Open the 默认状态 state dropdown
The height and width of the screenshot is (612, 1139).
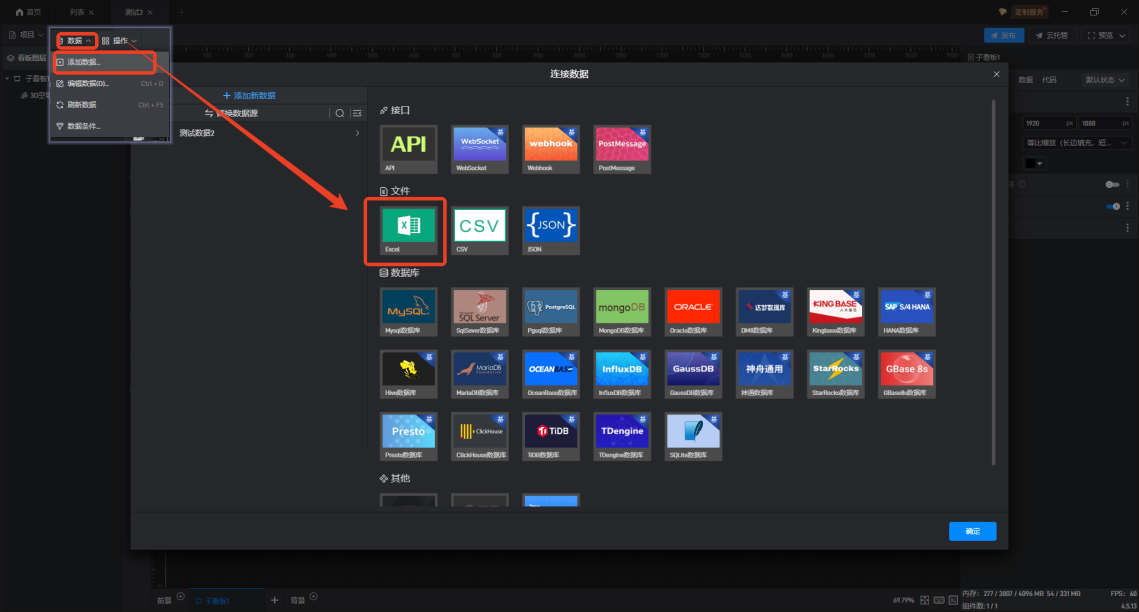pyautogui.click(x=1106, y=80)
